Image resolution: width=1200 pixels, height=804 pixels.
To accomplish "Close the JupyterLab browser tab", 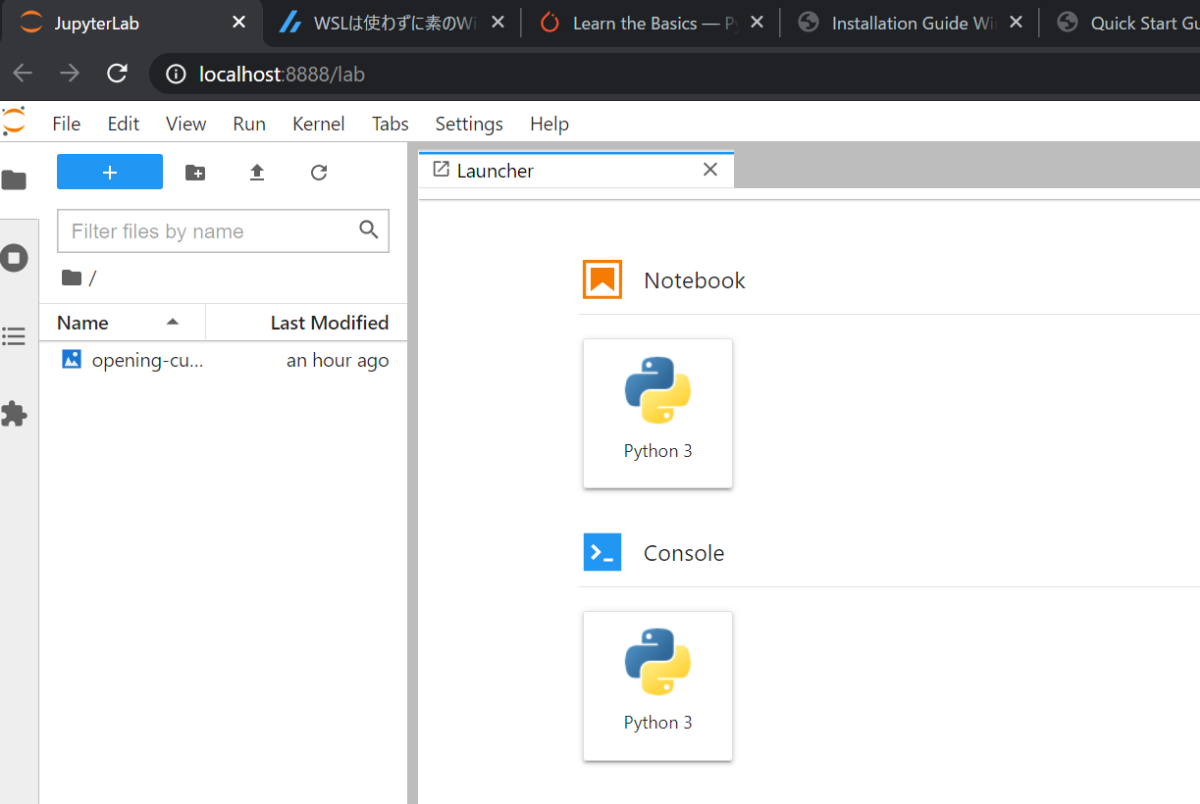I will (x=238, y=22).
